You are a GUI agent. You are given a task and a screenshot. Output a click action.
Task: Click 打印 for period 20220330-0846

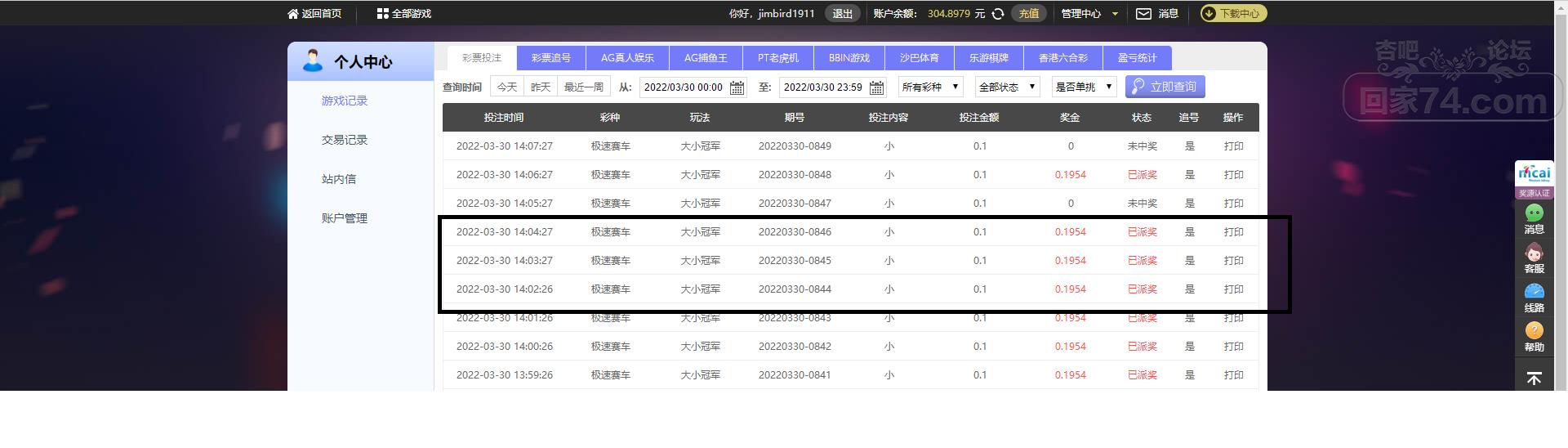pos(1233,232)
